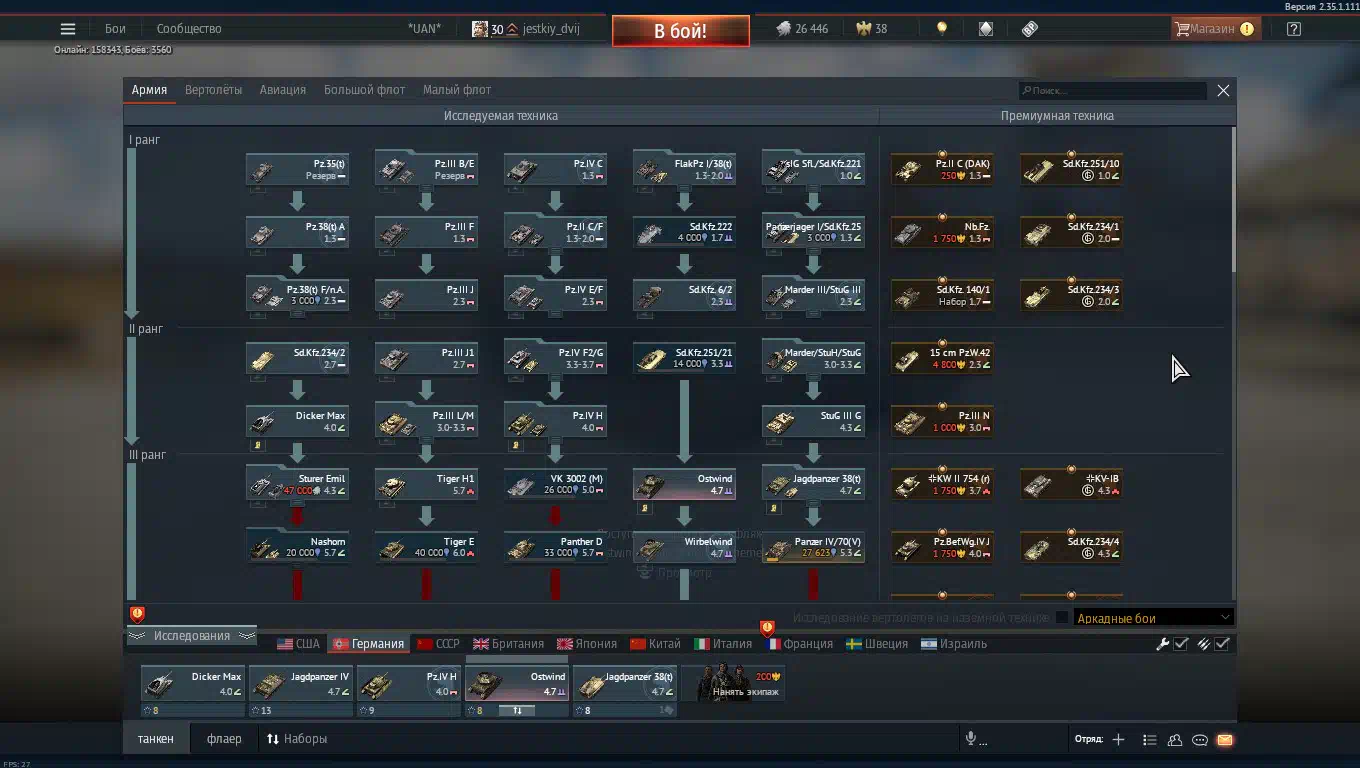1360x768 pixels.
Task: Start battle with В бой! button
Action: click(681, 31)
